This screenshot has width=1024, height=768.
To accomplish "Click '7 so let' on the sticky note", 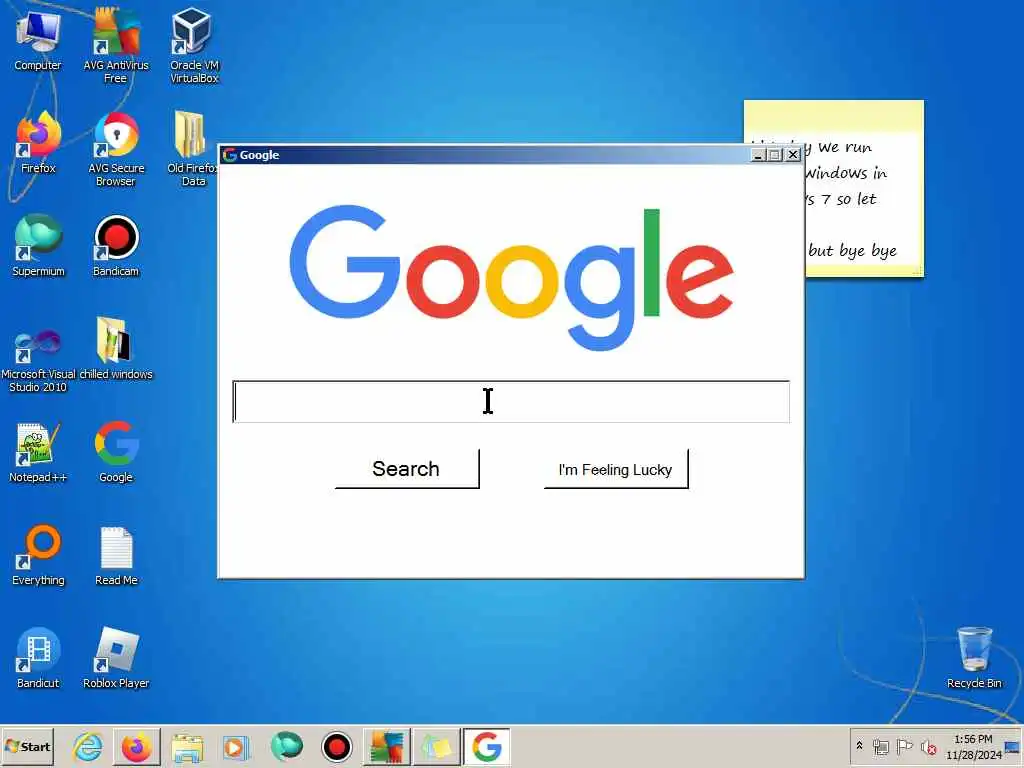I will tap(848, 199).
